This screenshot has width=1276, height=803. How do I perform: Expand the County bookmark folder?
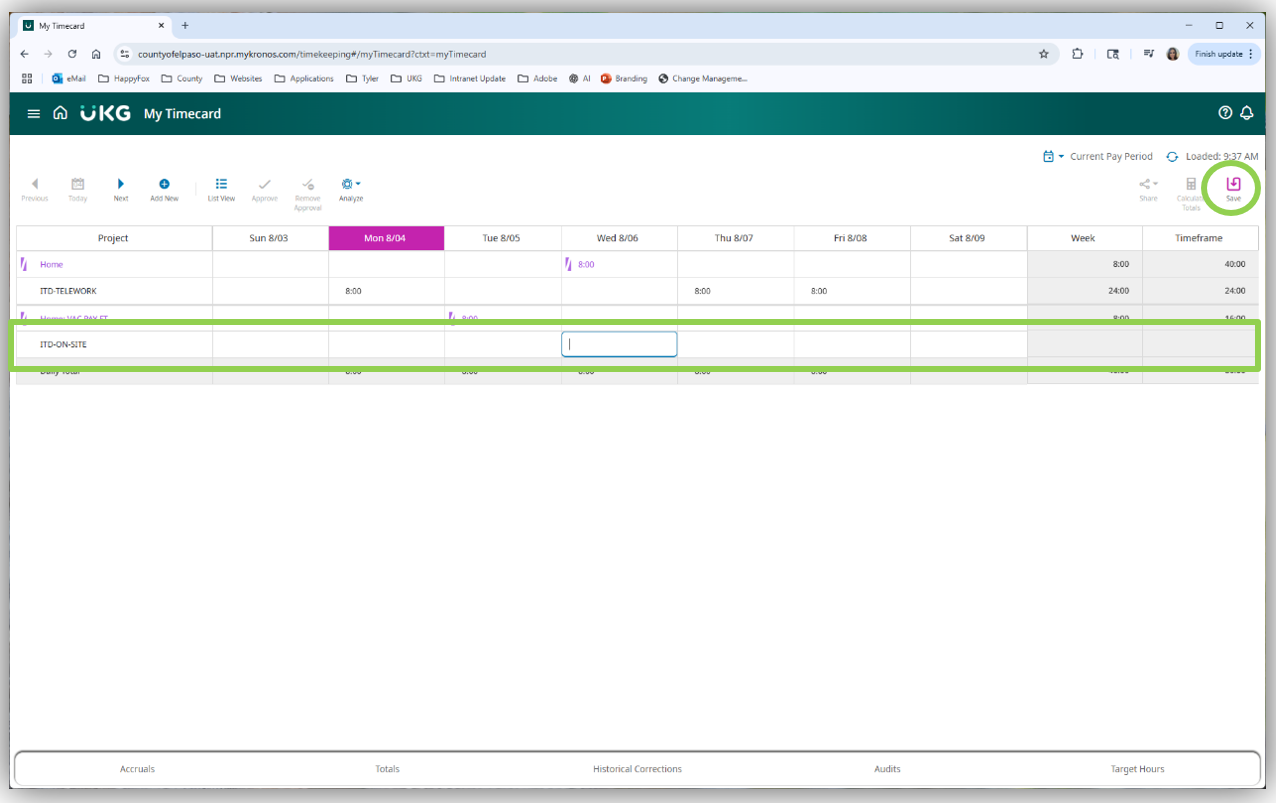pyautogui.click(x=182, y=78)
